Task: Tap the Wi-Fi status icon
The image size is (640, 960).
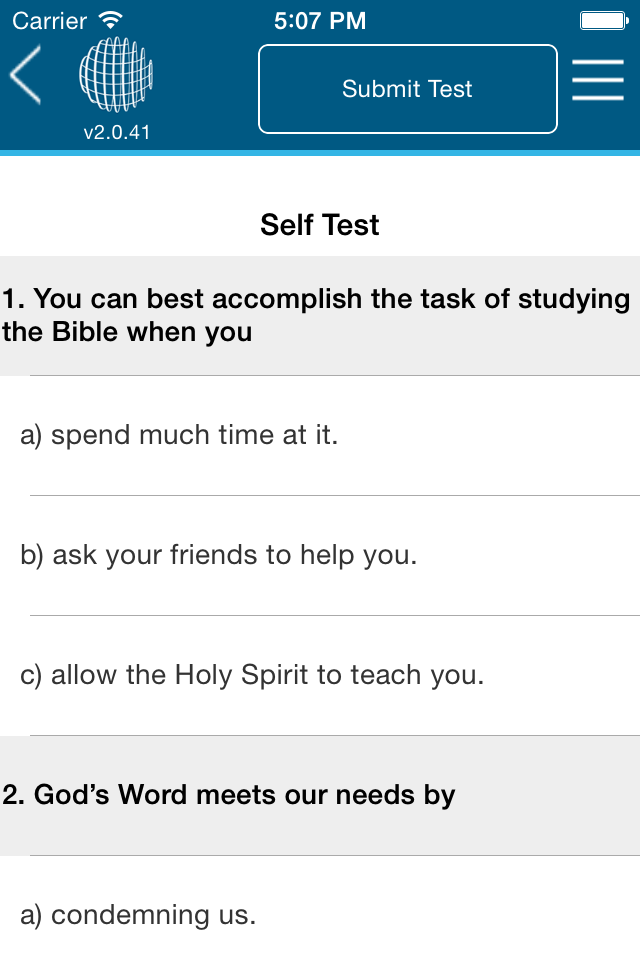Action: pos(111,21)
